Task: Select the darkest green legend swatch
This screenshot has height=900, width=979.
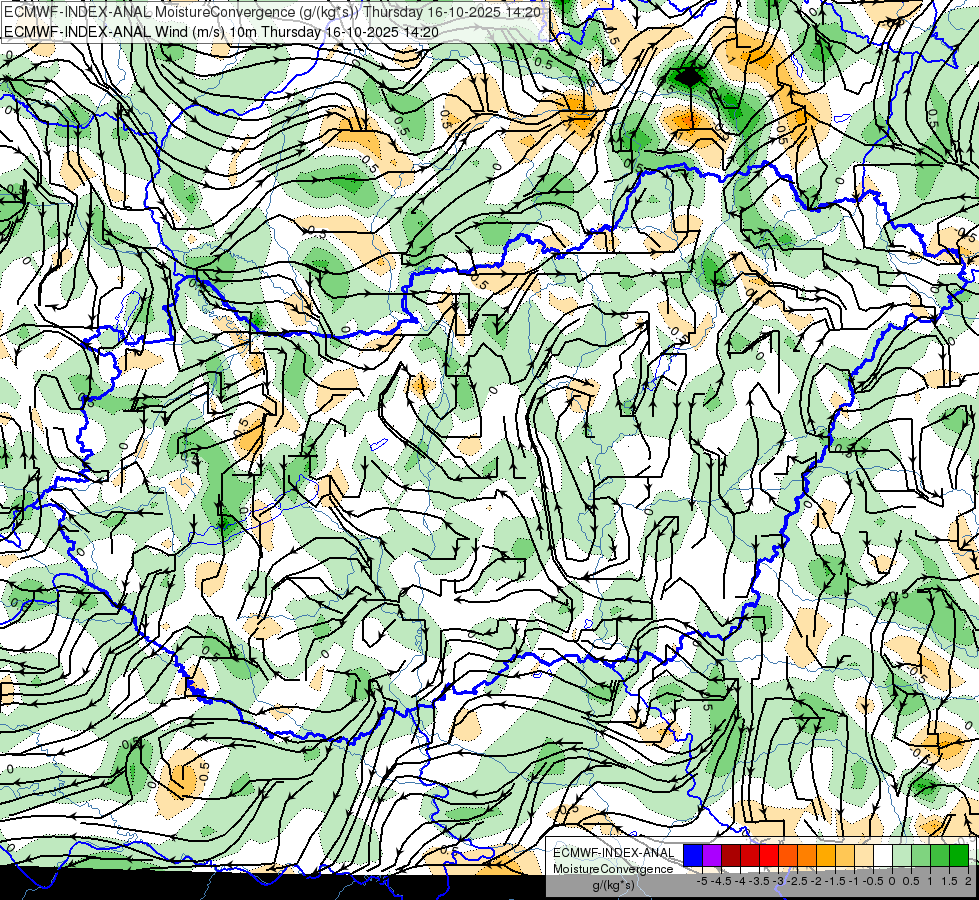Action: (959, 855)
